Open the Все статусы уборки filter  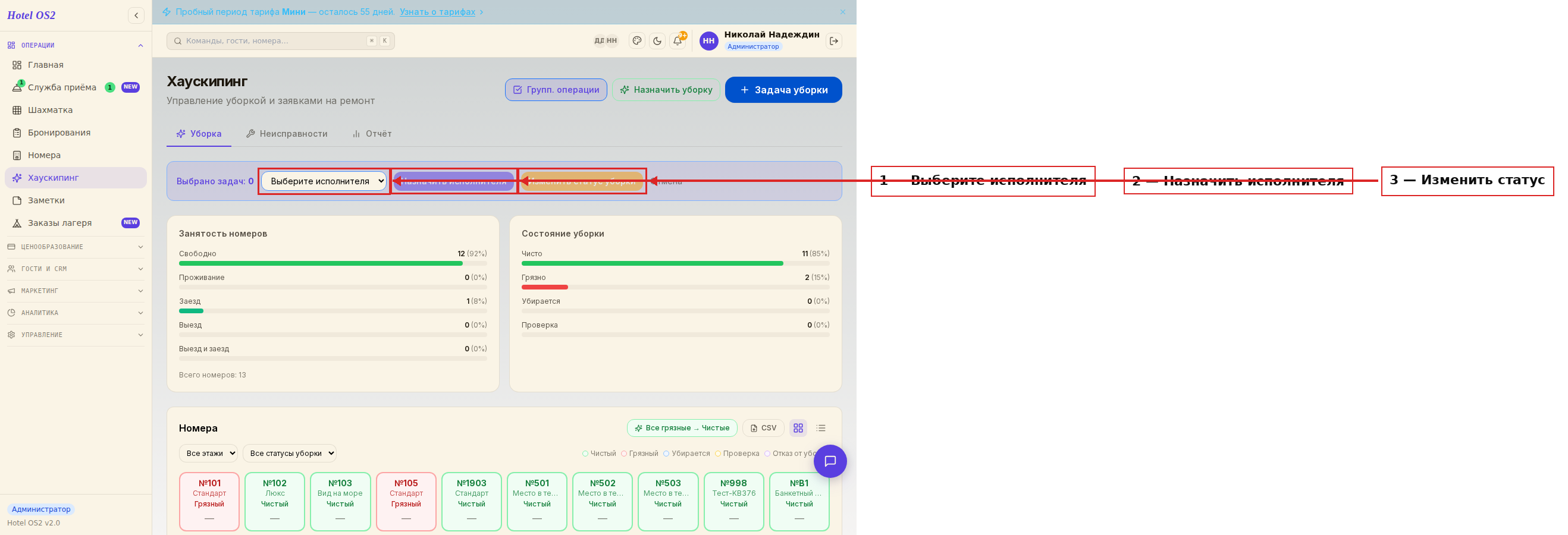click(290, 453)
